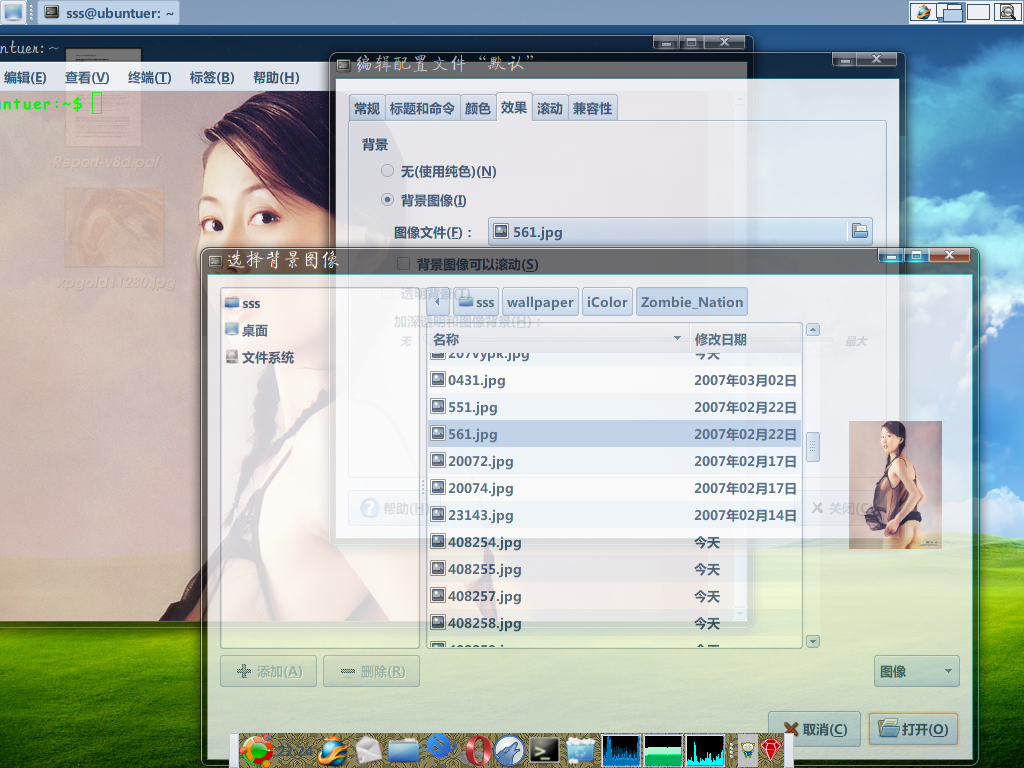
Task: Click the small cartoon character icon in the dock
Action: tap(748, 750)
